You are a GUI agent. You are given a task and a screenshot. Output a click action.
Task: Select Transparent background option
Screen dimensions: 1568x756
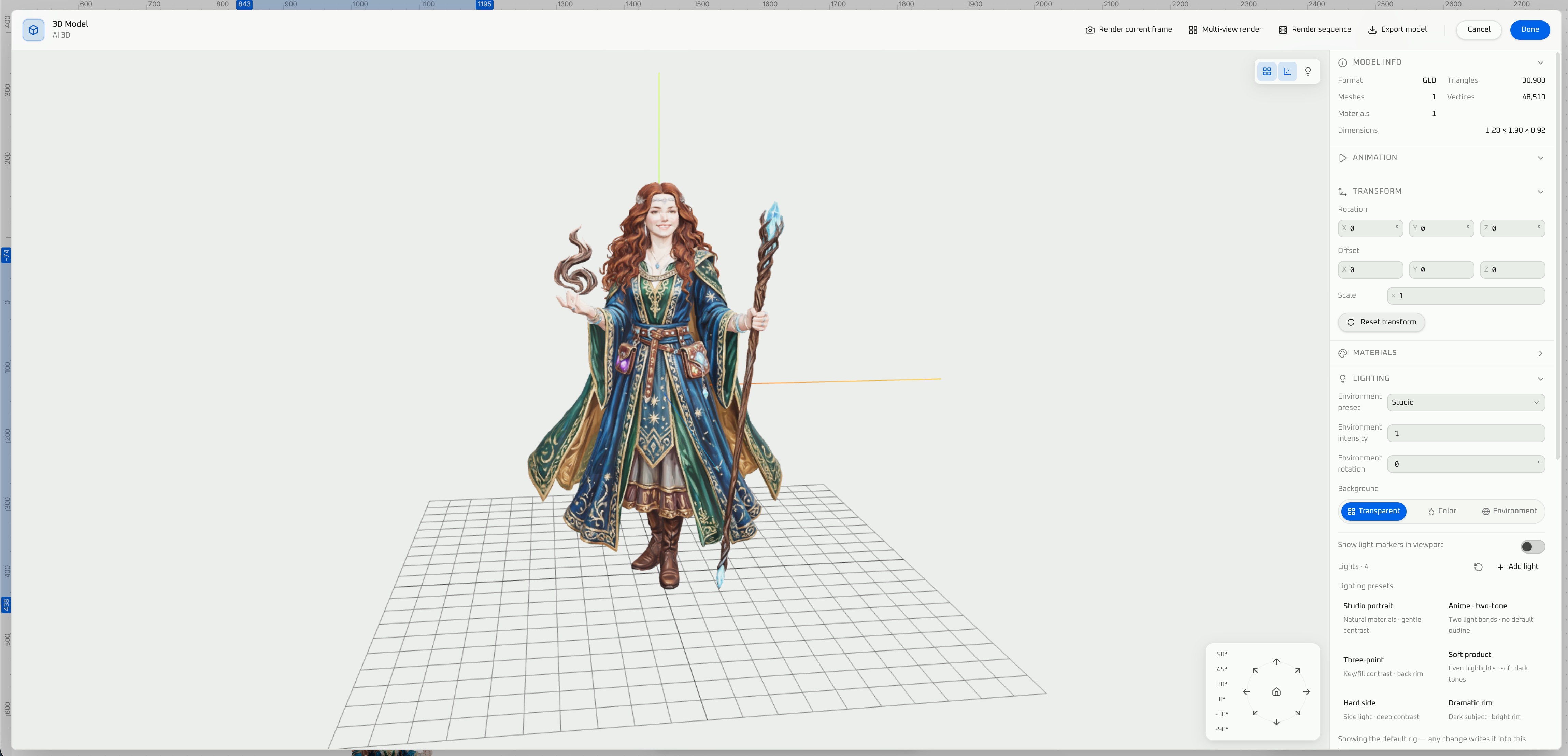[1373, 511]
